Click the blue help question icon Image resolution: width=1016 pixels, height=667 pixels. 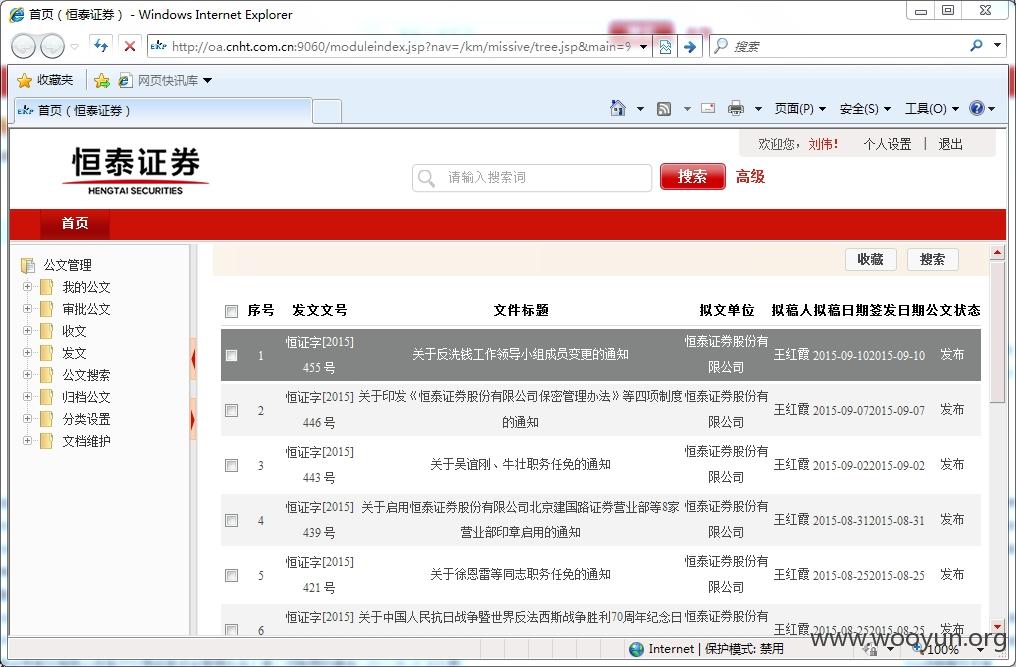click(x=976, y=108)
